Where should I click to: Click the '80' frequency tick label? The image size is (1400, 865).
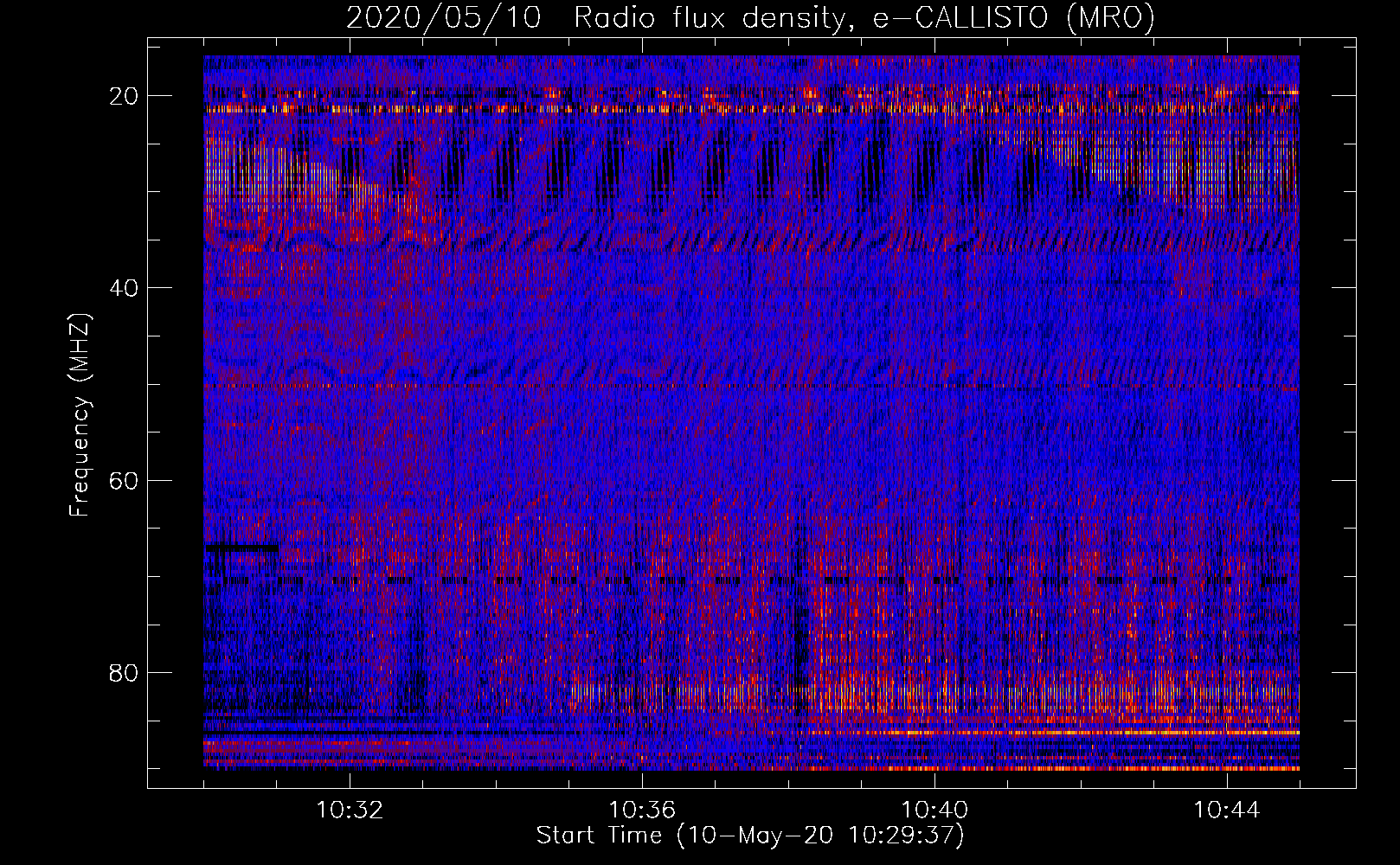[x=124, y=672]
